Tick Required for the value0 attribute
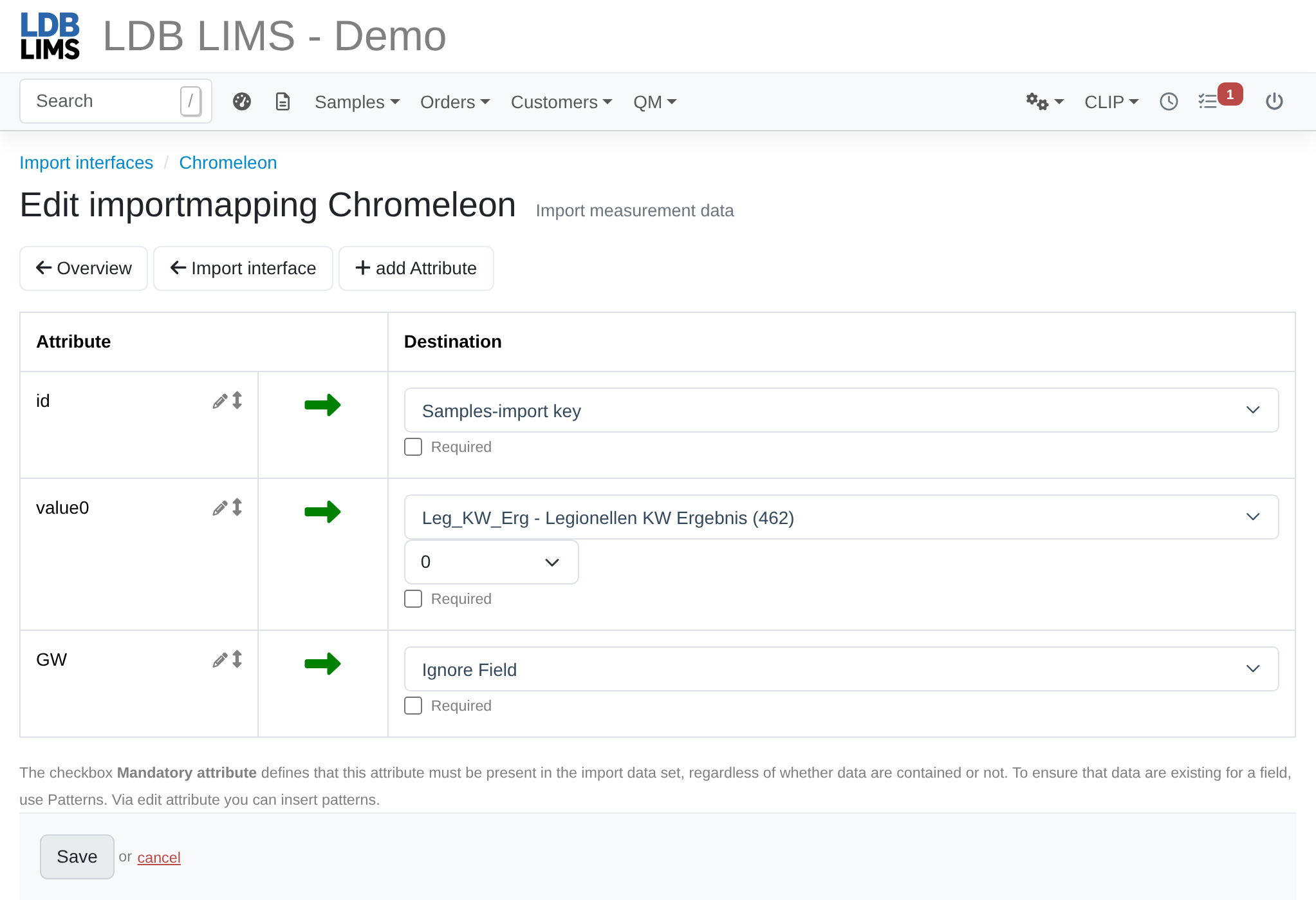Viewport: 1316px width, 900px height. 413,599
